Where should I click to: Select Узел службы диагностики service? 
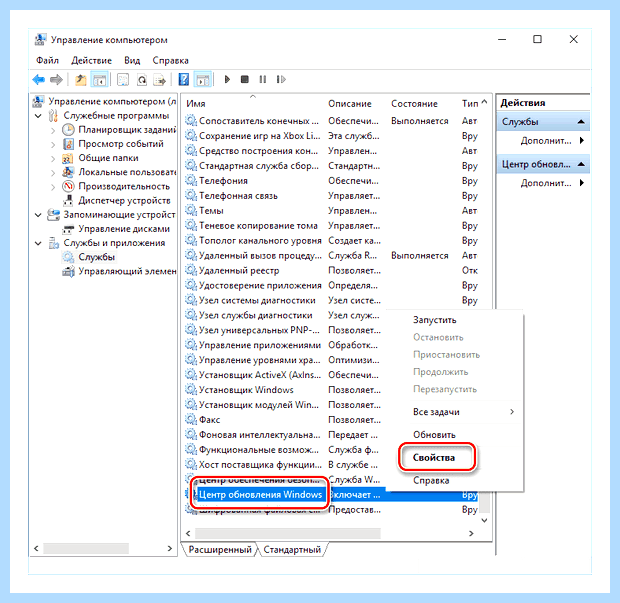click(255, 316)
